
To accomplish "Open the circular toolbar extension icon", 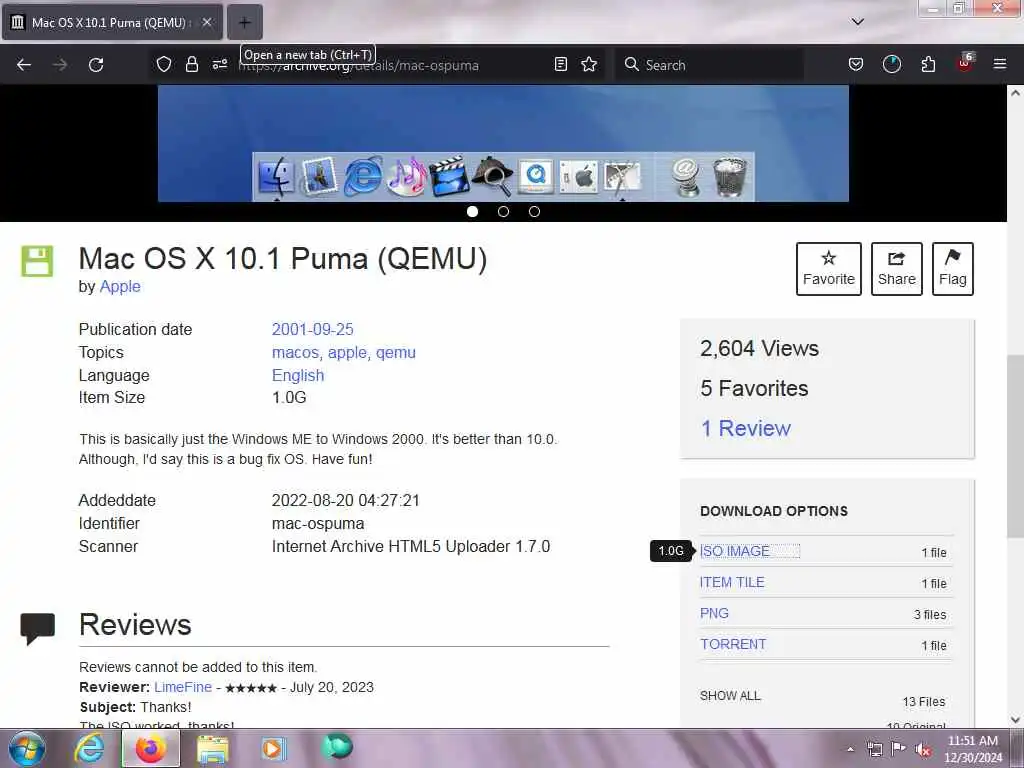I will tap(891, 64).
